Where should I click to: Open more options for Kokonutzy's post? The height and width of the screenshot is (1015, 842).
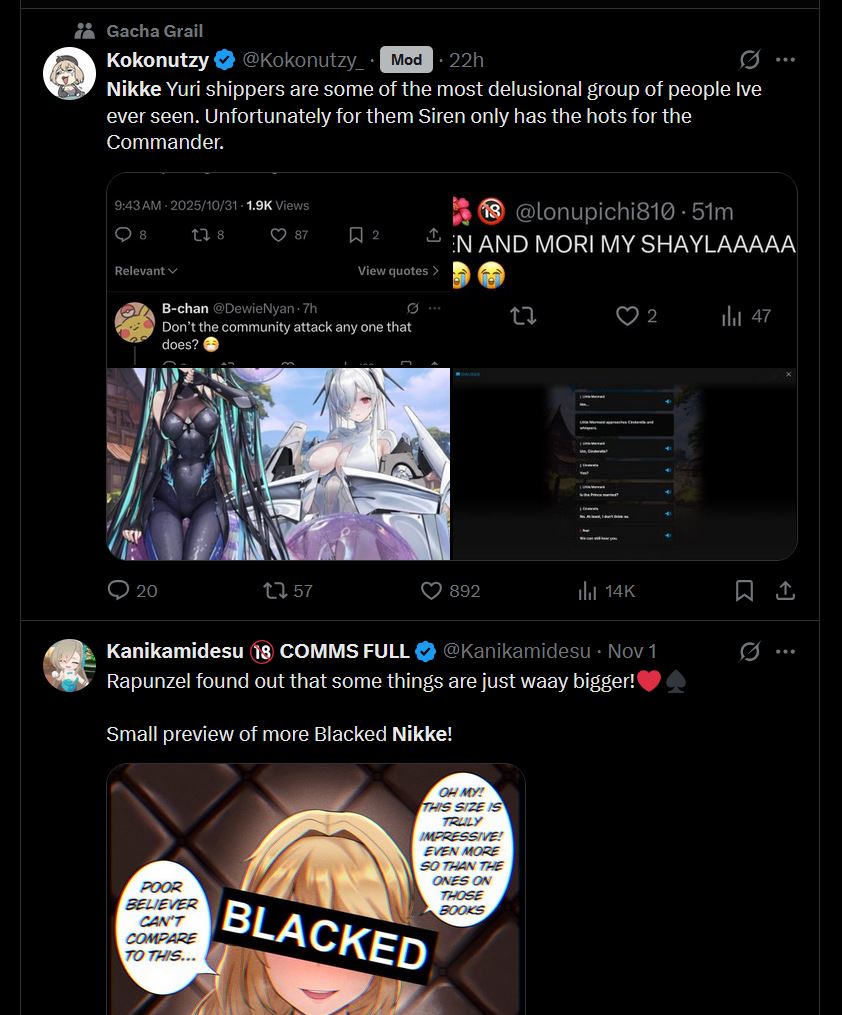[785, 60]
